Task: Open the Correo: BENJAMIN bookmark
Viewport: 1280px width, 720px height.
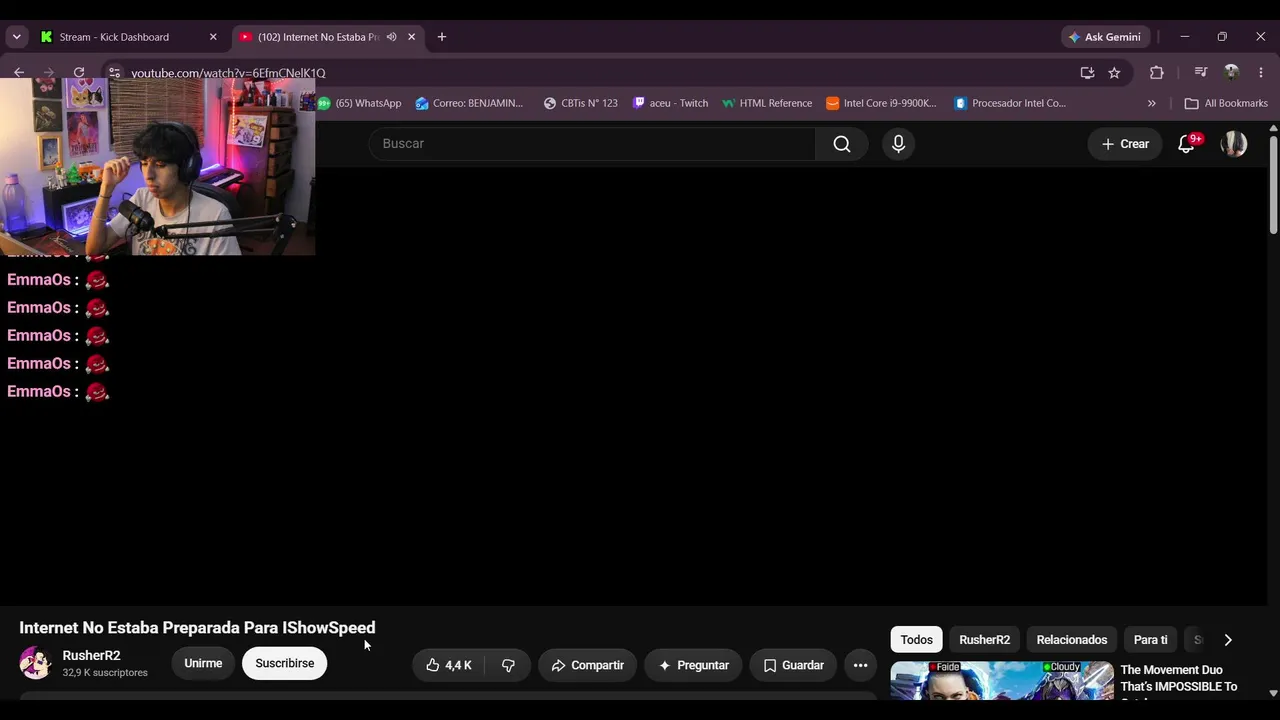Action: point(469,103)
